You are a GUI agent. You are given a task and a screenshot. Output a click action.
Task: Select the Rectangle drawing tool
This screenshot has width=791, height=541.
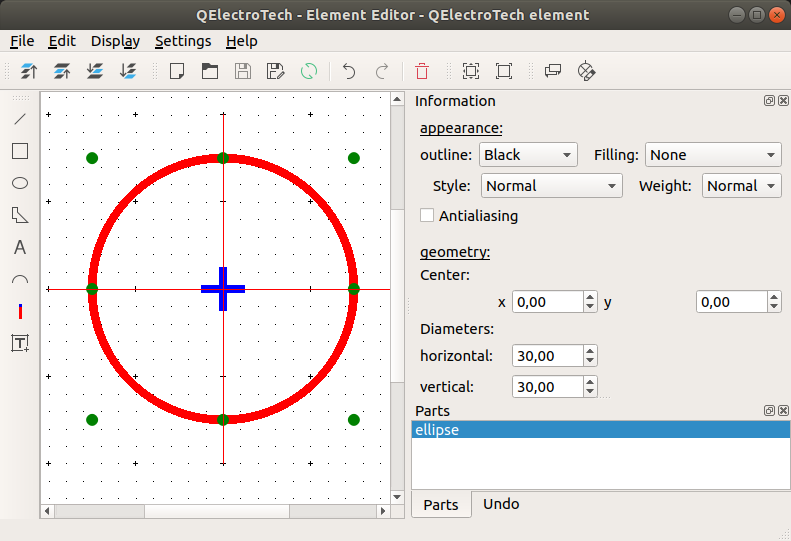pyautogui.click(x=20, y=151)
